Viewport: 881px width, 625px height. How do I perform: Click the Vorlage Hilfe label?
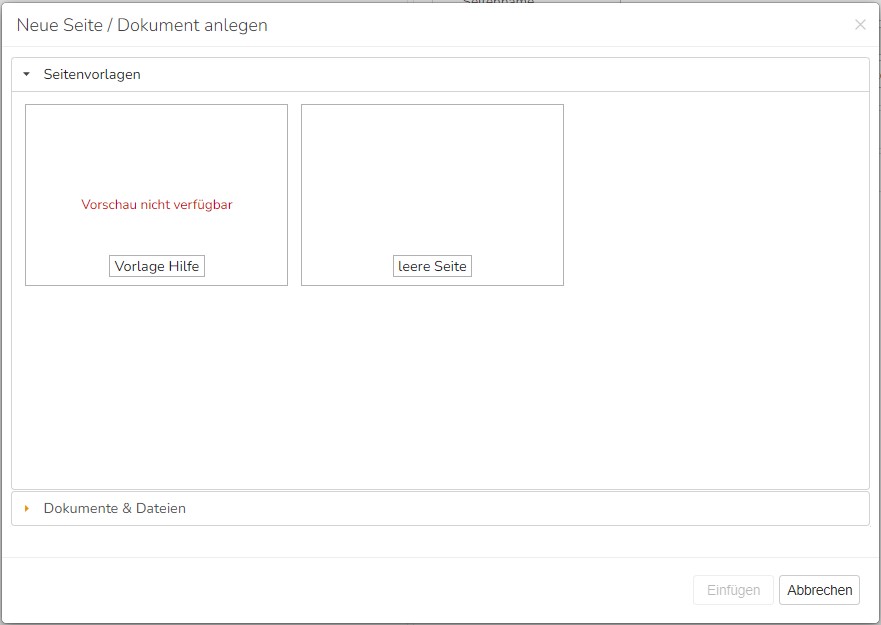pyautogui.click(x=157, y=266)
